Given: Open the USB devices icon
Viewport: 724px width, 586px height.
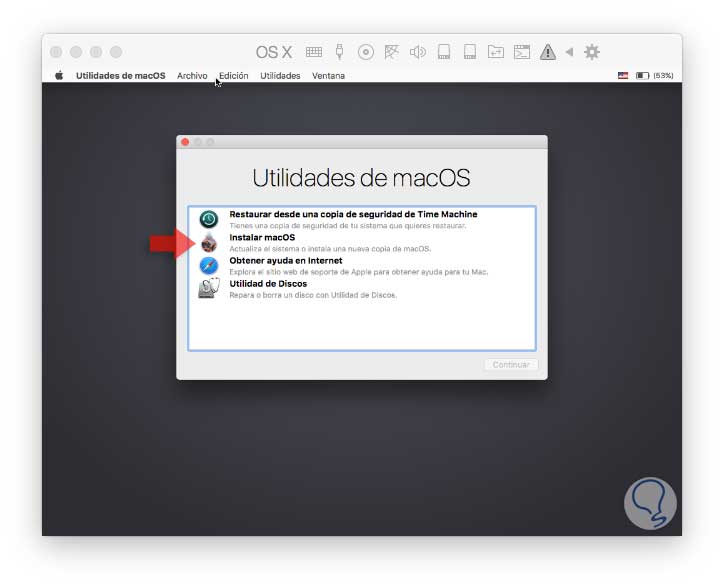Looking at the screenshot, I should [339, 52].
